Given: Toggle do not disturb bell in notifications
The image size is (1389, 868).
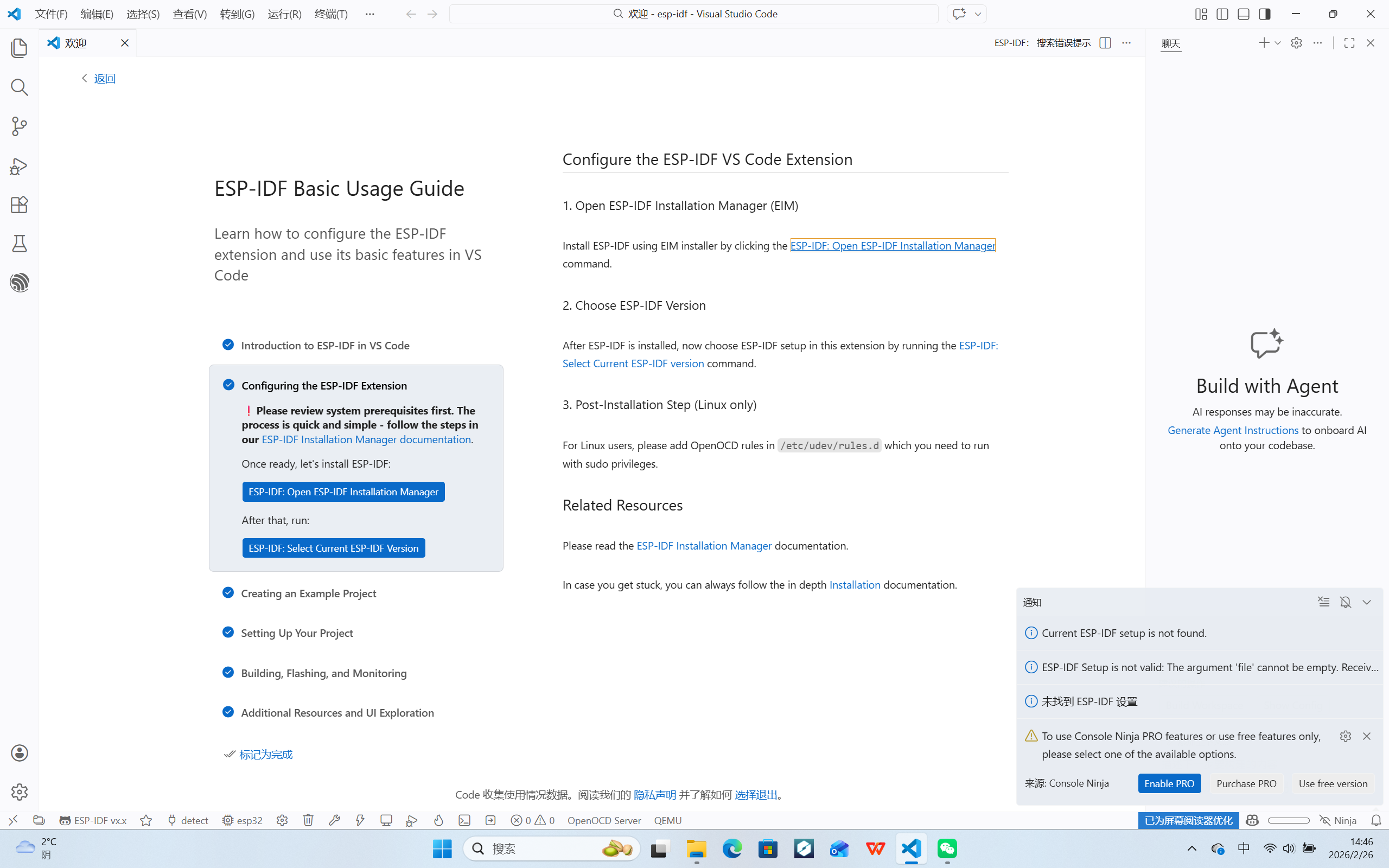Looking at the screenshot, I should click(1346, 602).
